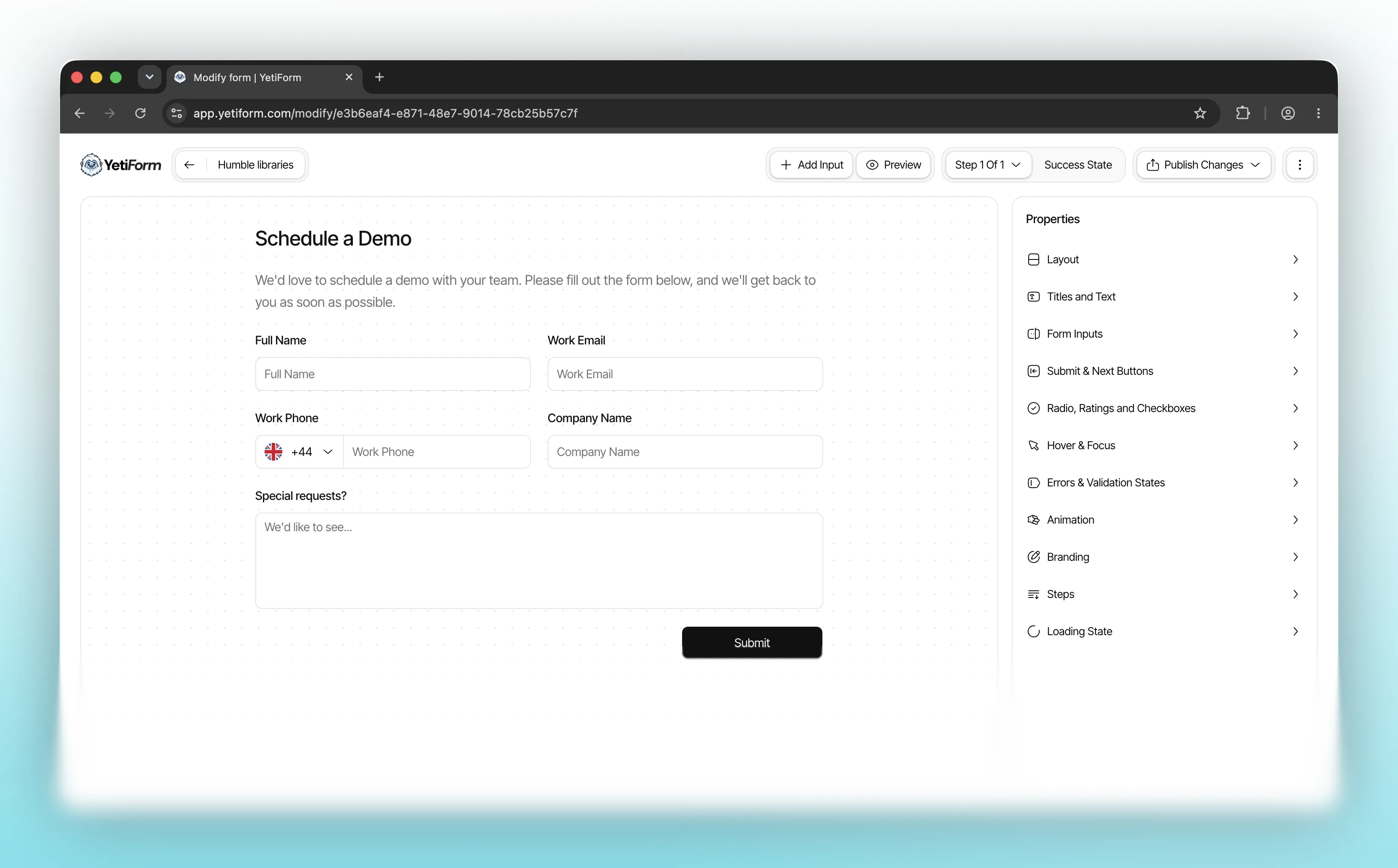Open the browser profile icon
Screen dimensions: 1398x868
click(x=1288, y=113)
